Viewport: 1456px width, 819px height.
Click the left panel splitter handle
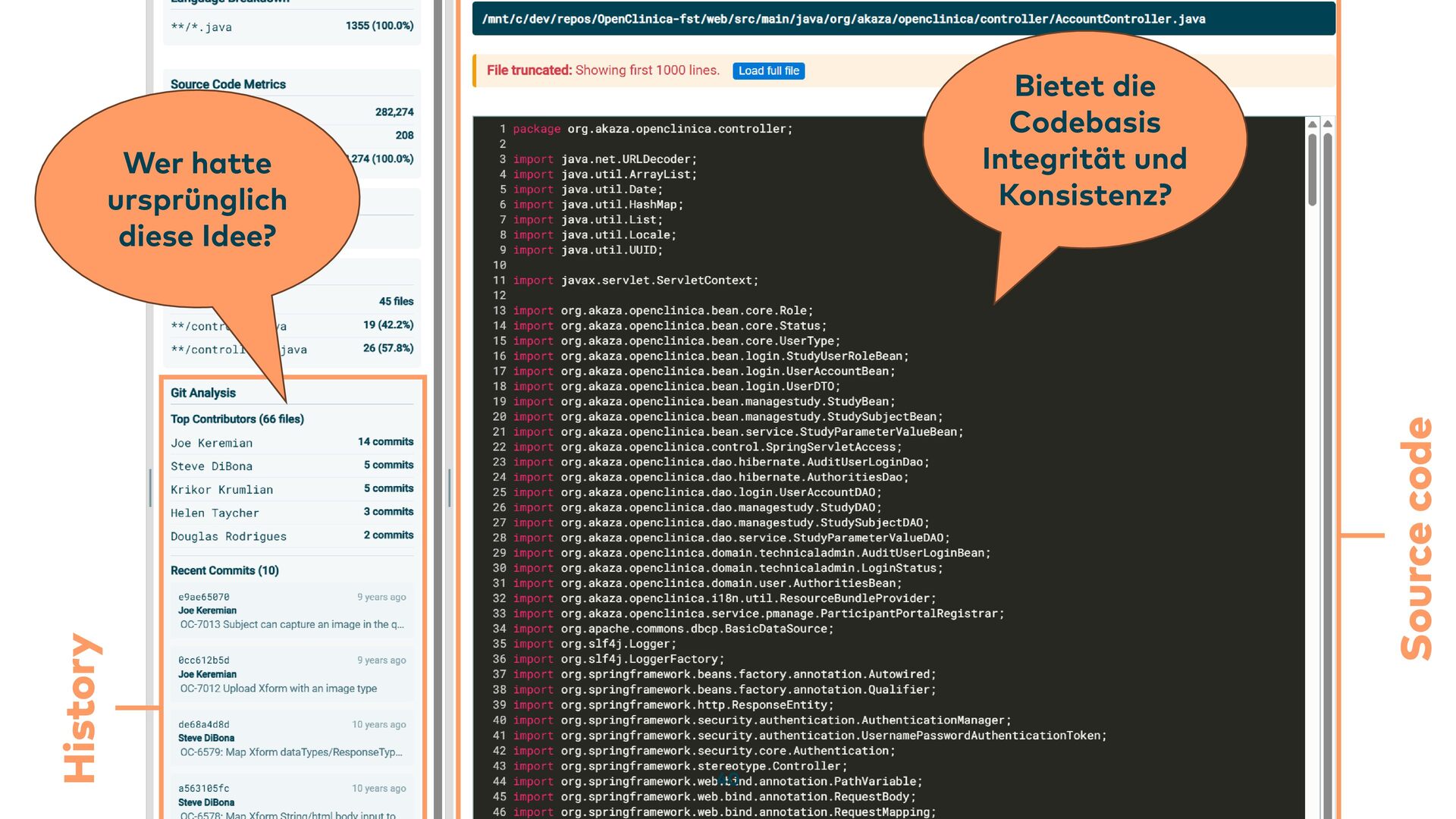(150, 488)
